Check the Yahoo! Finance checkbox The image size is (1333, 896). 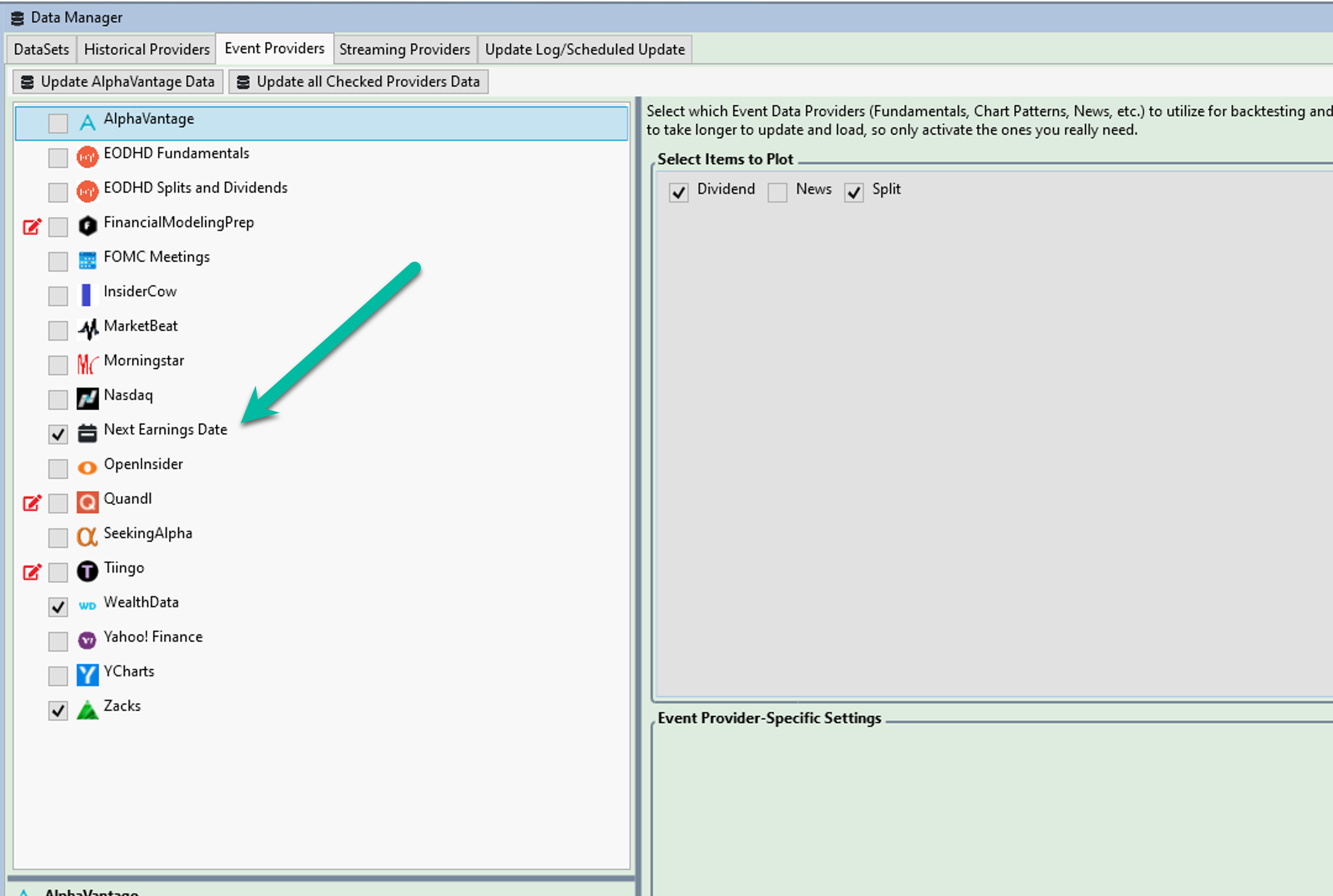pyautogui.click(x=58, y=641)
